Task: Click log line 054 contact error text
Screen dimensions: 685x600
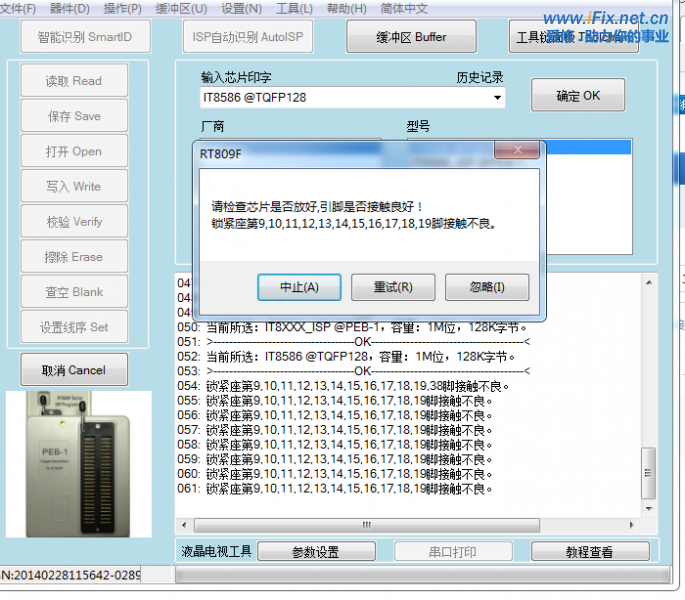Action: (x=343, y=386)
